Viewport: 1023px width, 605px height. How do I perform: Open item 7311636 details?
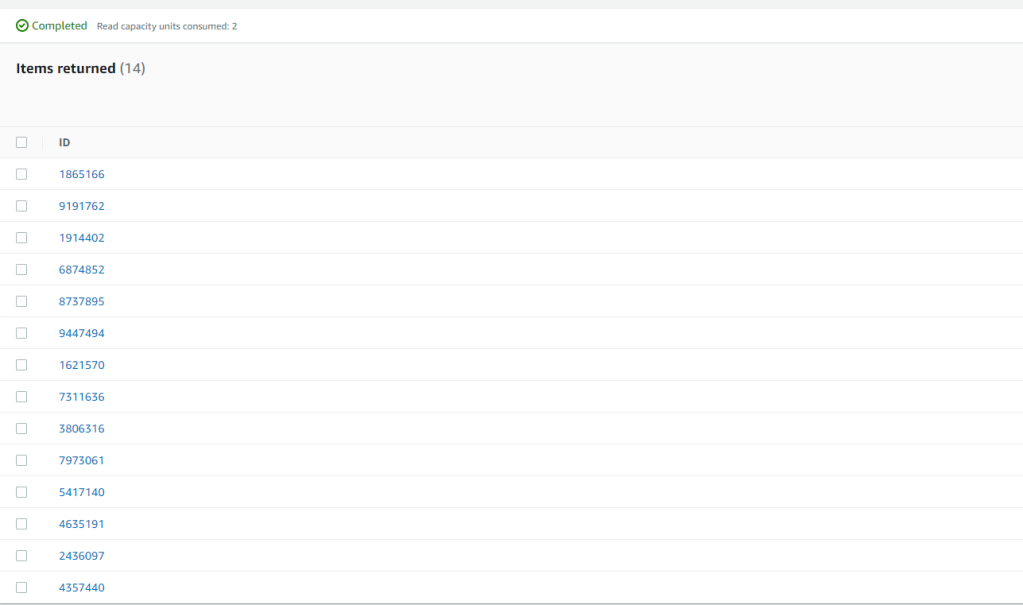[81, 397]
